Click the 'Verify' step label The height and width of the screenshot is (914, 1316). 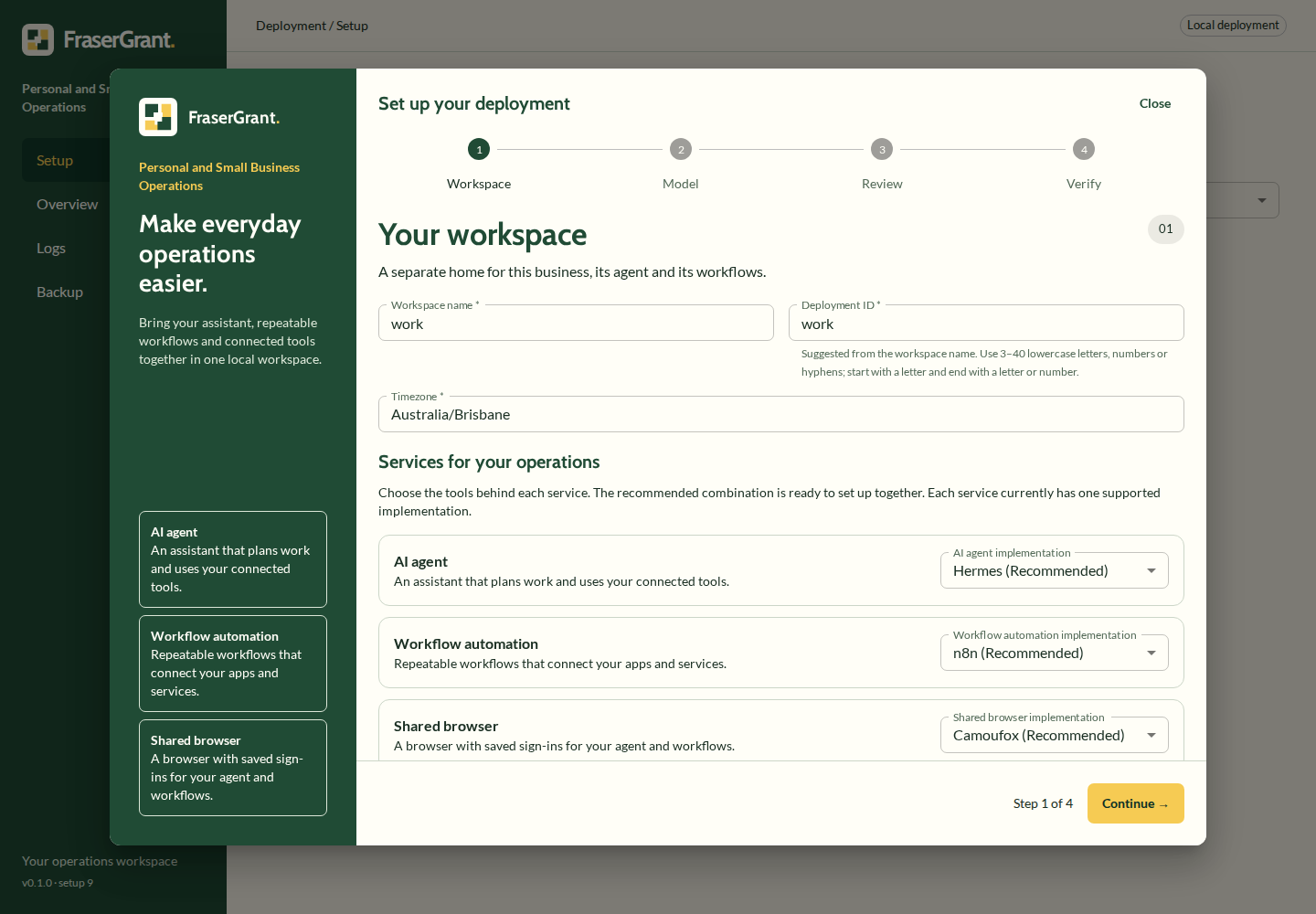pyautogui.click(x=1084, y=184)
